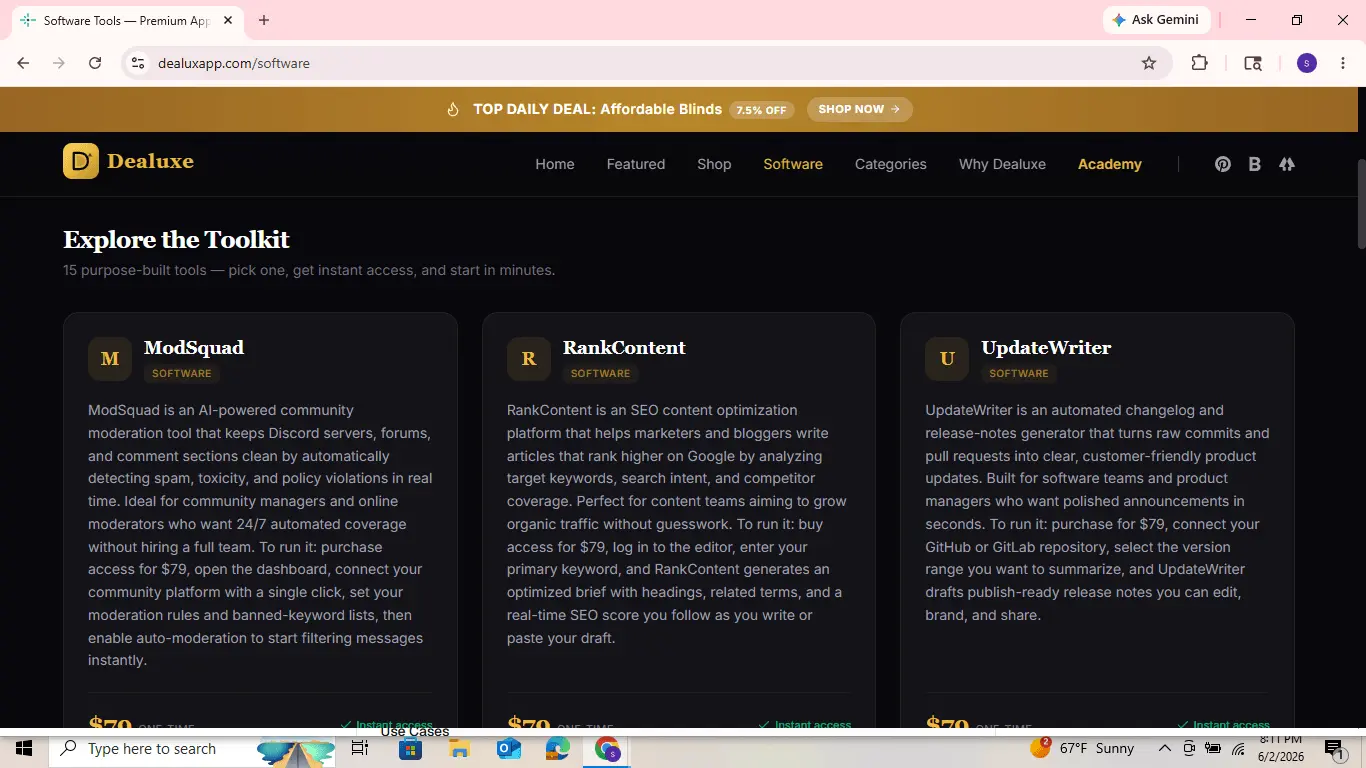The height and width of the screenshot is (768, 1366).
Task: Show hidden system tray icons
Action: (1164, 748)
